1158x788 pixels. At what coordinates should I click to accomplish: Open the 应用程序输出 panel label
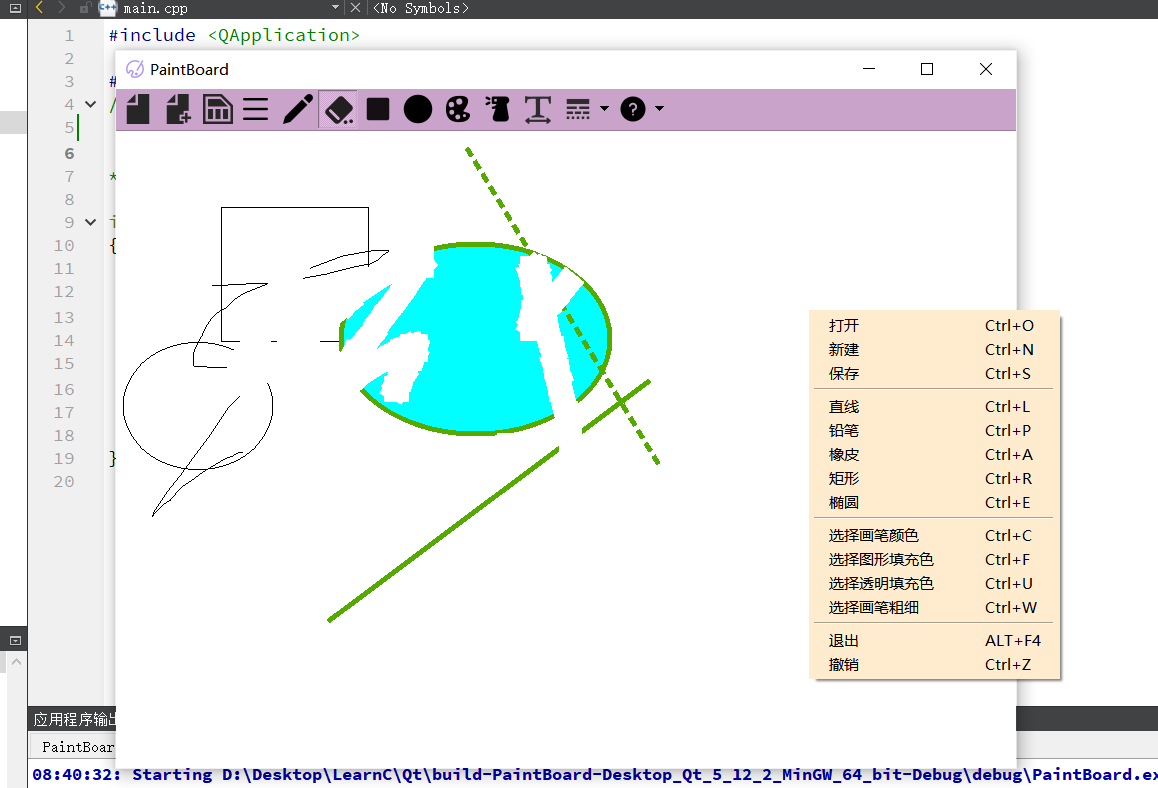click(x=68, y=718)
